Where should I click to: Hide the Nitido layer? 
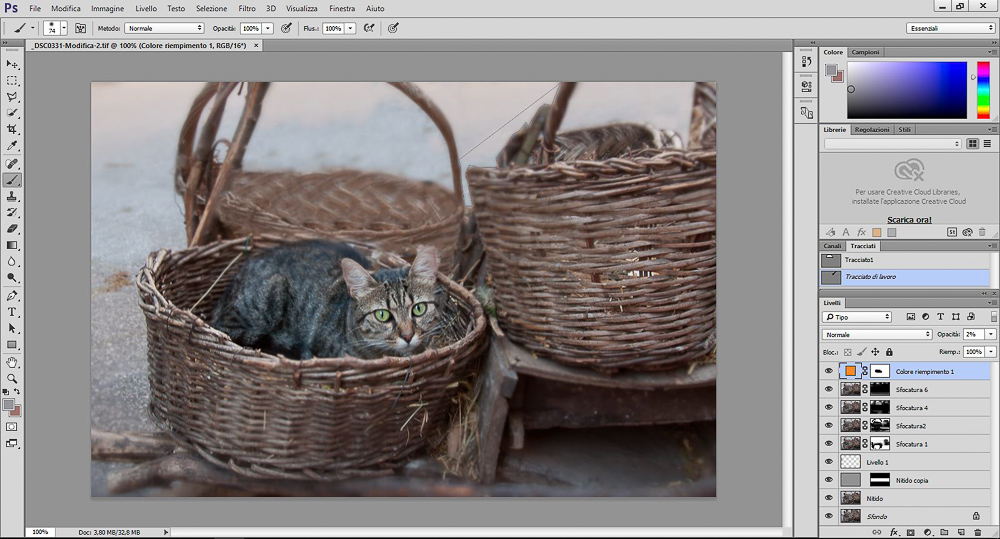pyautogui.click(x=828, y=498)
